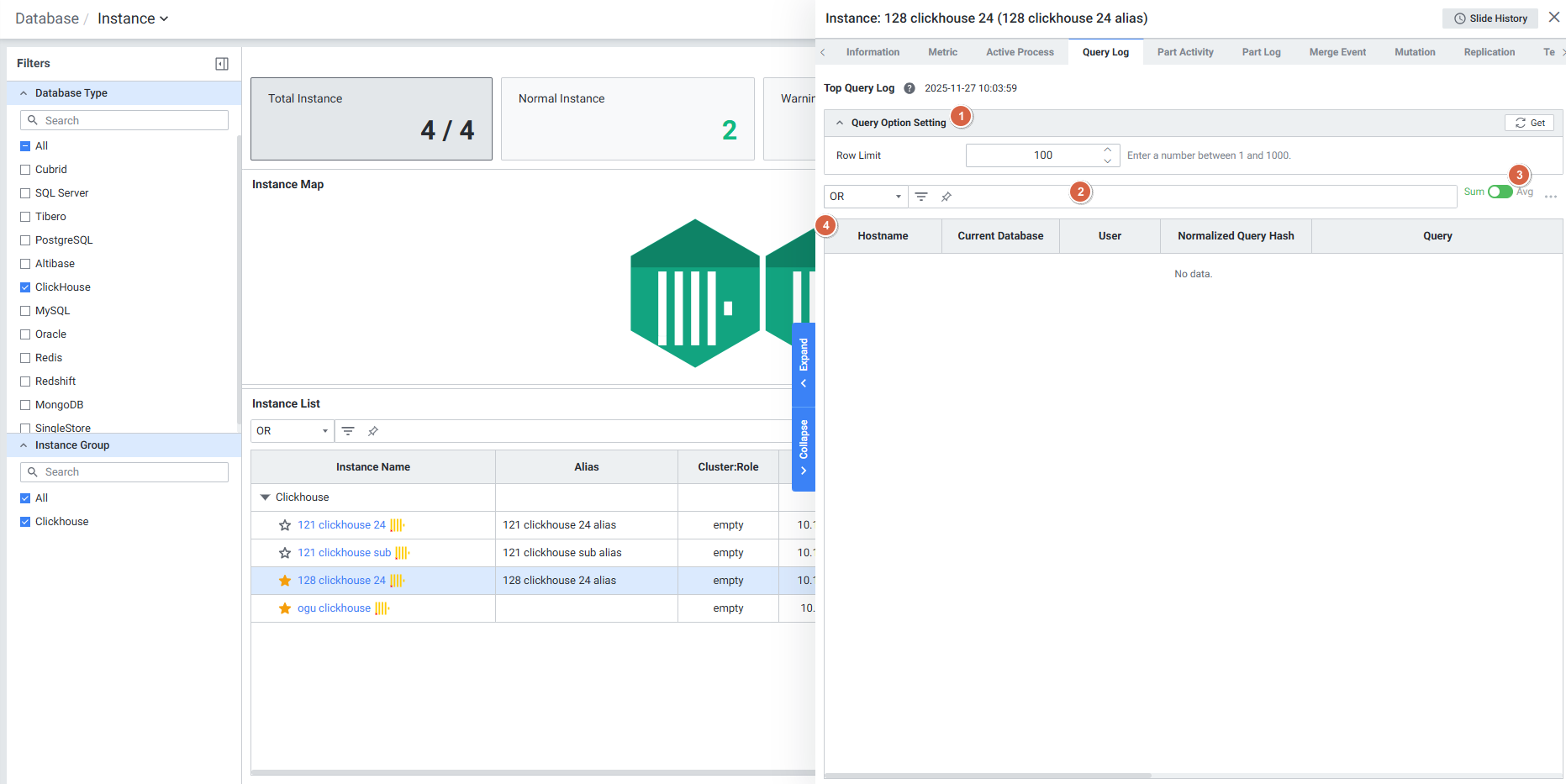Switch to the Active Process tab
Viewport: 1566px width, 784px height.
click(x=1020, y=52)
